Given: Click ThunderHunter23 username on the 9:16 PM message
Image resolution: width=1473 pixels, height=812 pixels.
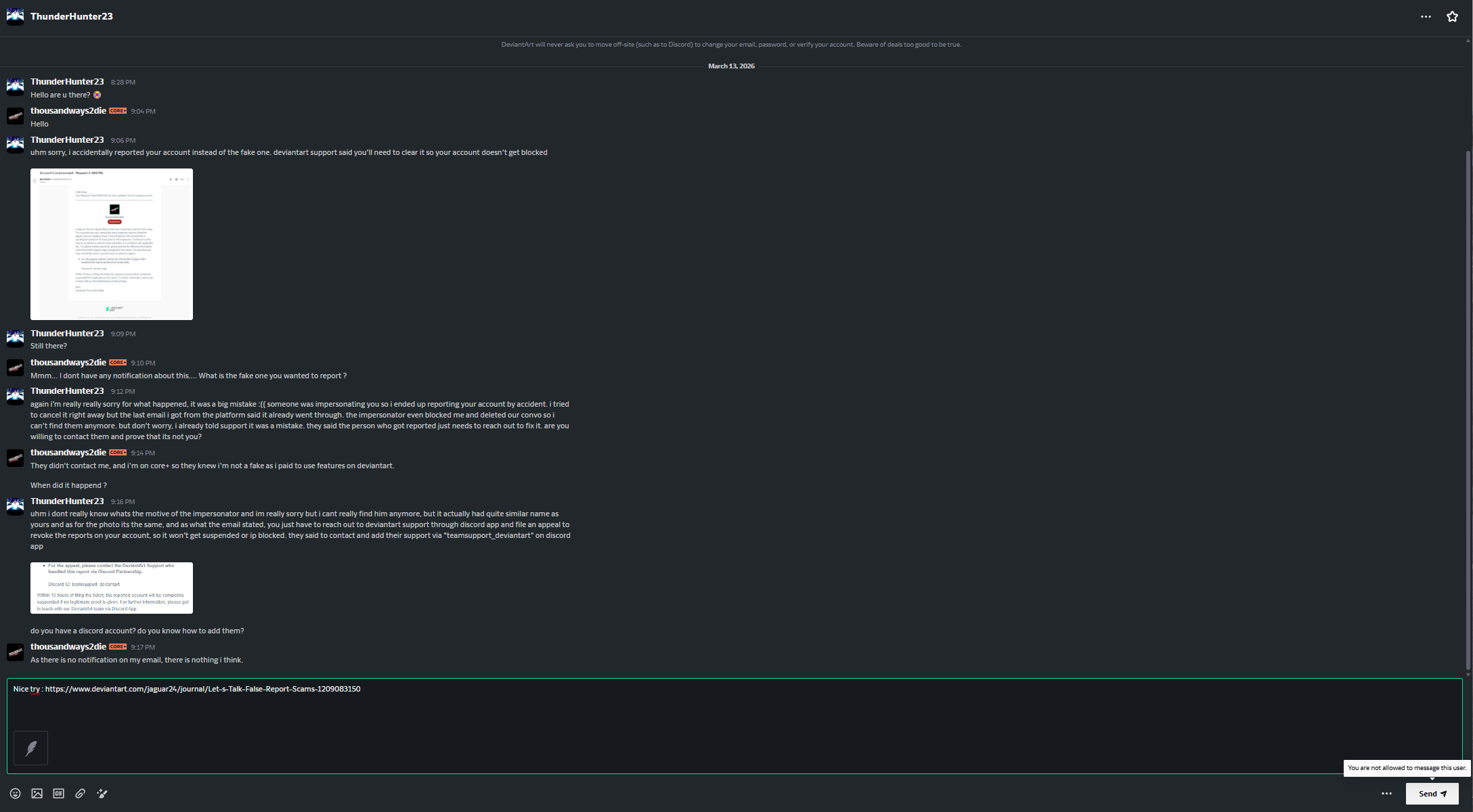Looking at the screenshot, I should tap(67, 501).
